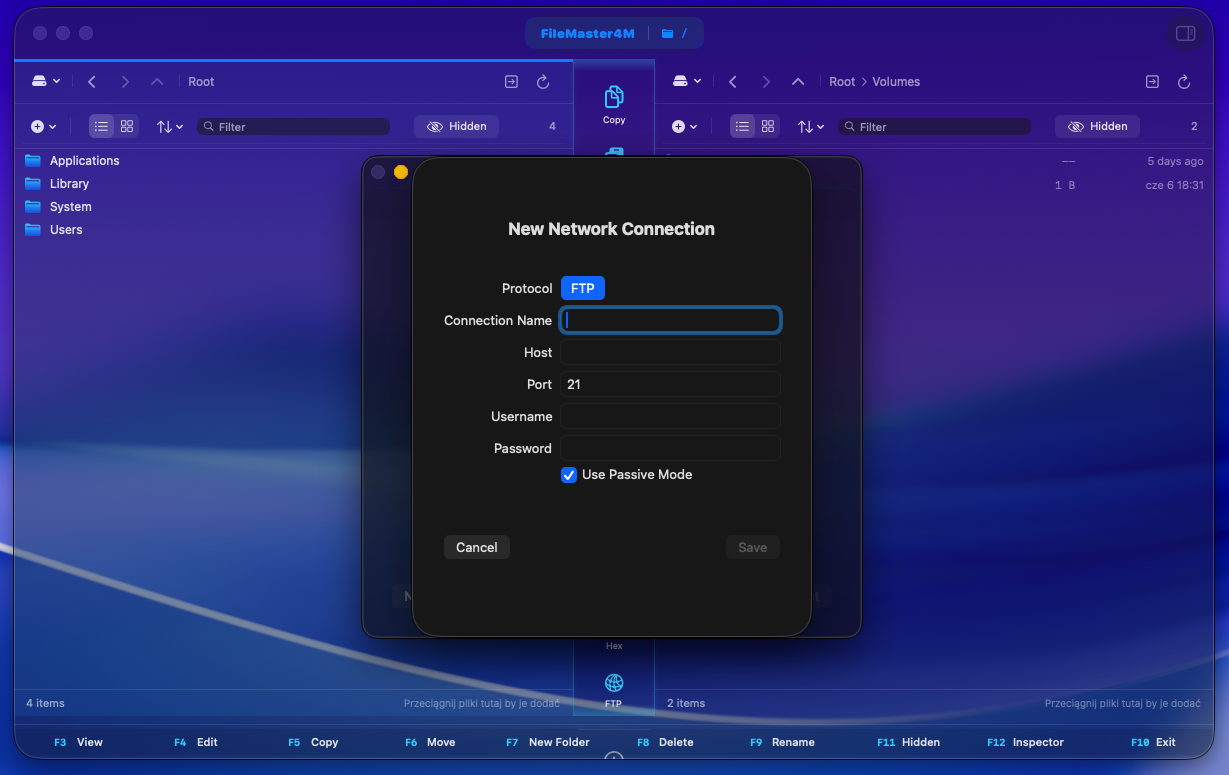Click Root in left pane breadcrumb
The image size is (1229, 775).
pyautogui.click(x=201, y=82)
